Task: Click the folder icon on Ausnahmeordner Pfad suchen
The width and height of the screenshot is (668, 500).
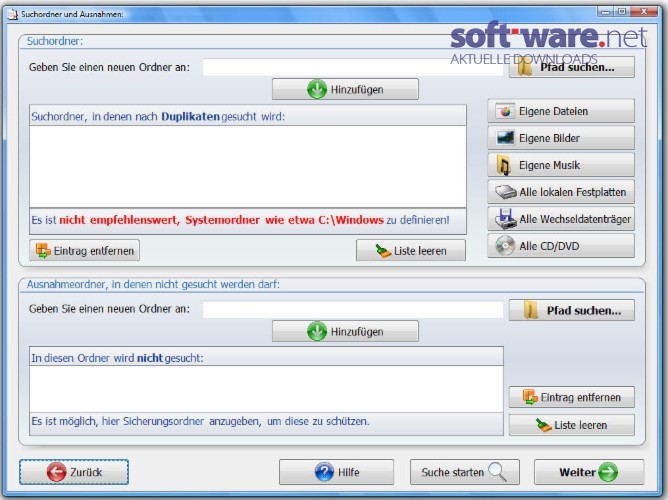Action: coord(531,310)
